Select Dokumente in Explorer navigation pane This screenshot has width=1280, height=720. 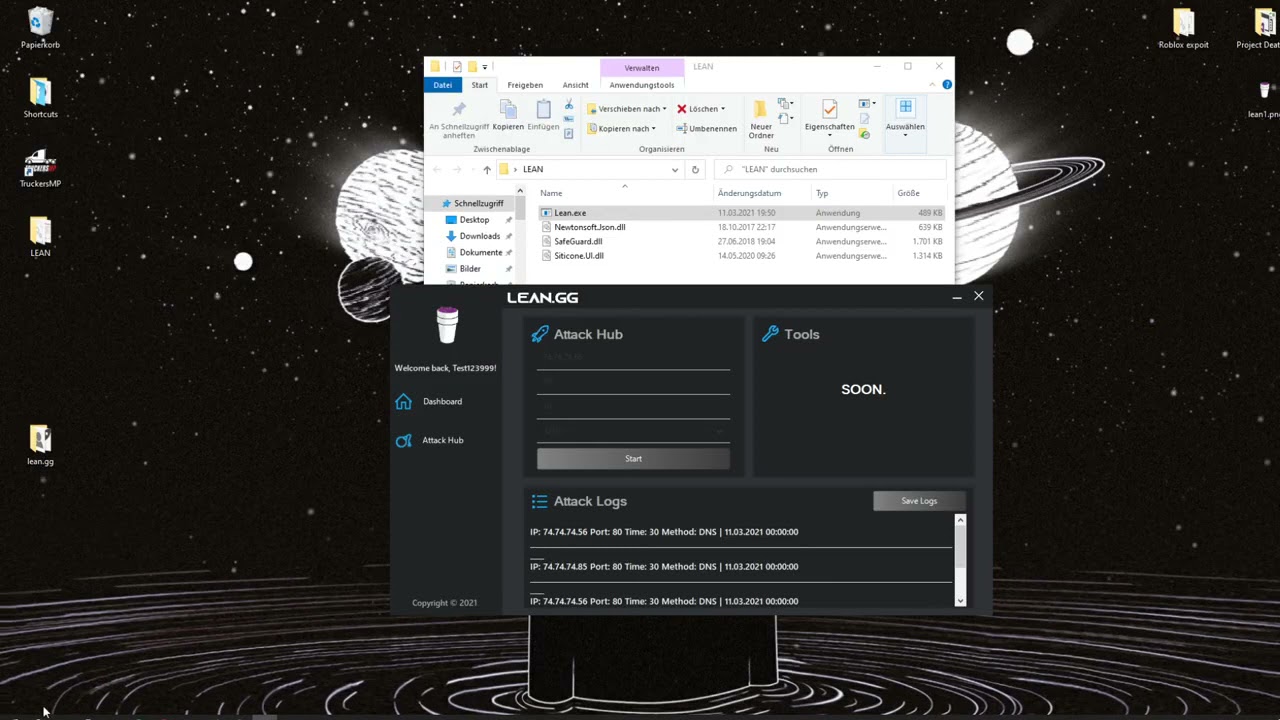tap(481, 252)
